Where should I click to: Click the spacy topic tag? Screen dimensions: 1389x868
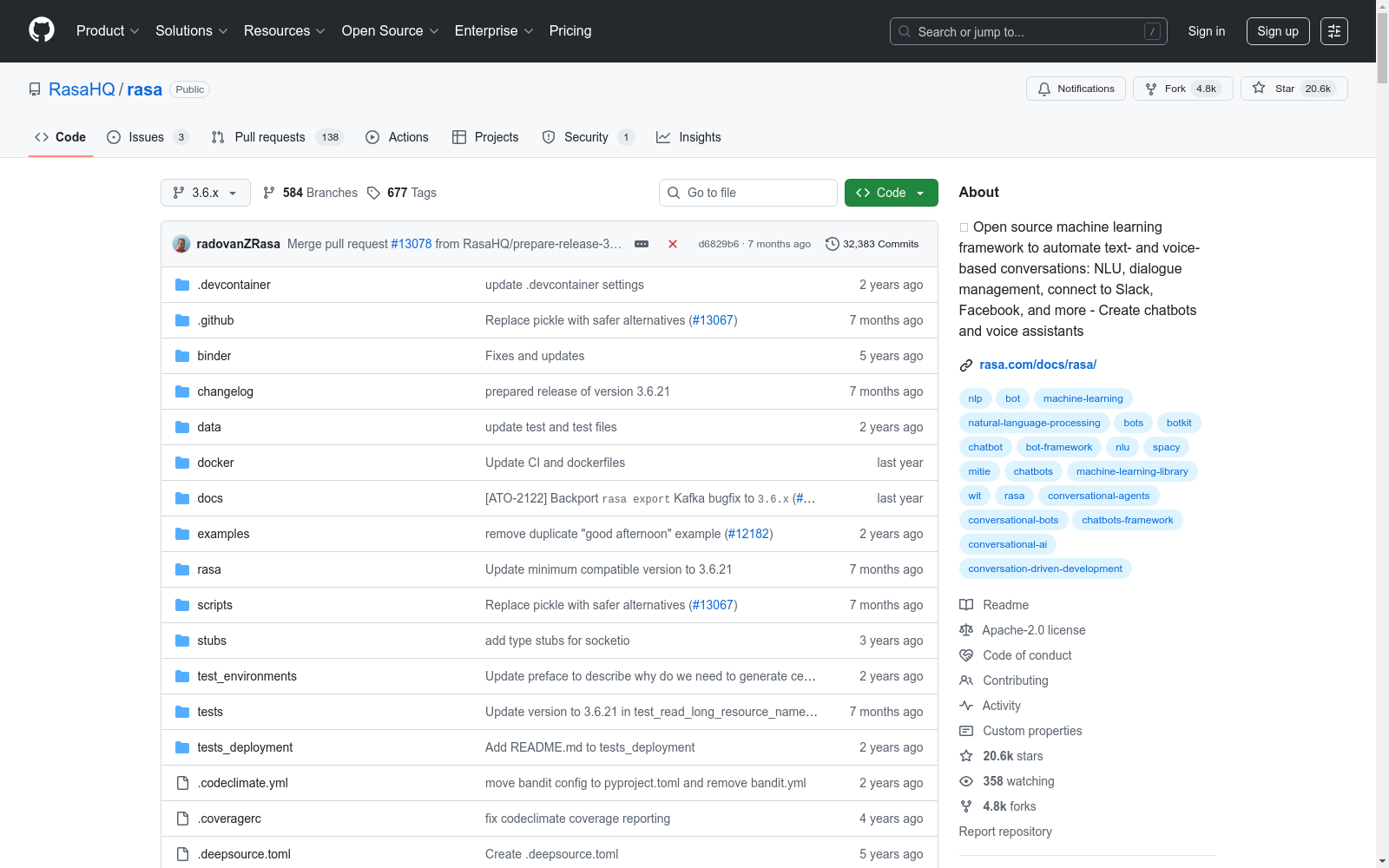point(1167,447)
